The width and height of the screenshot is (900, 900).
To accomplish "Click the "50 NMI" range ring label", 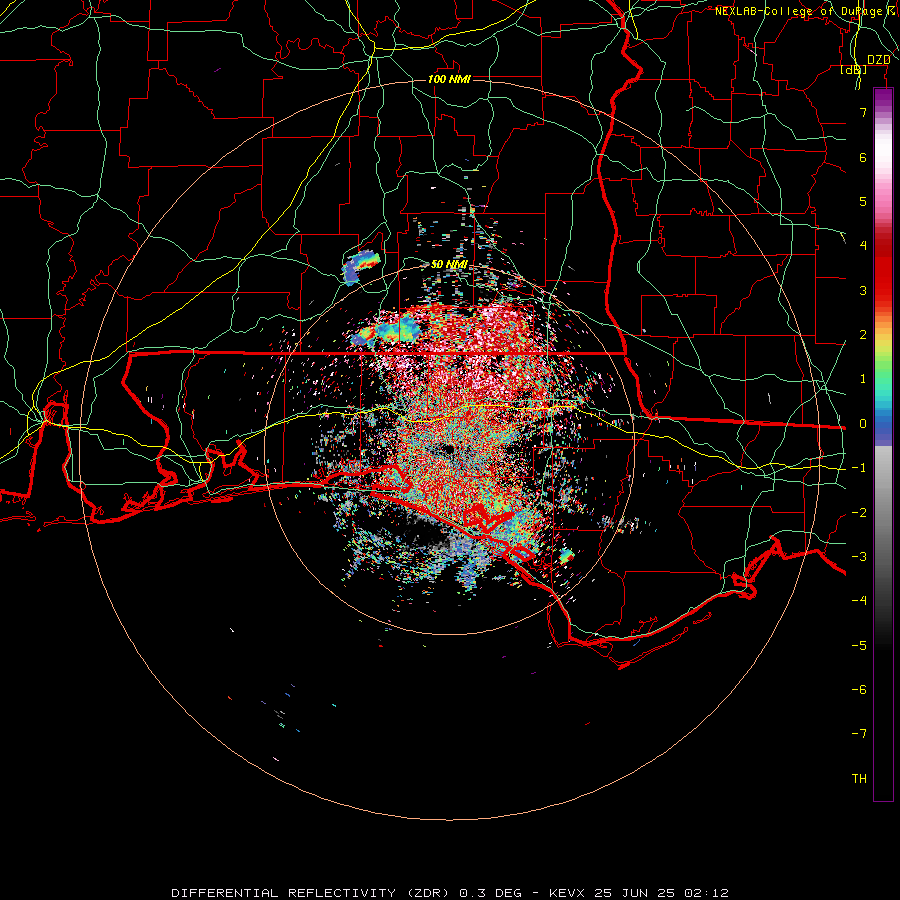I will pyautogui.click(x=449, y=264).
